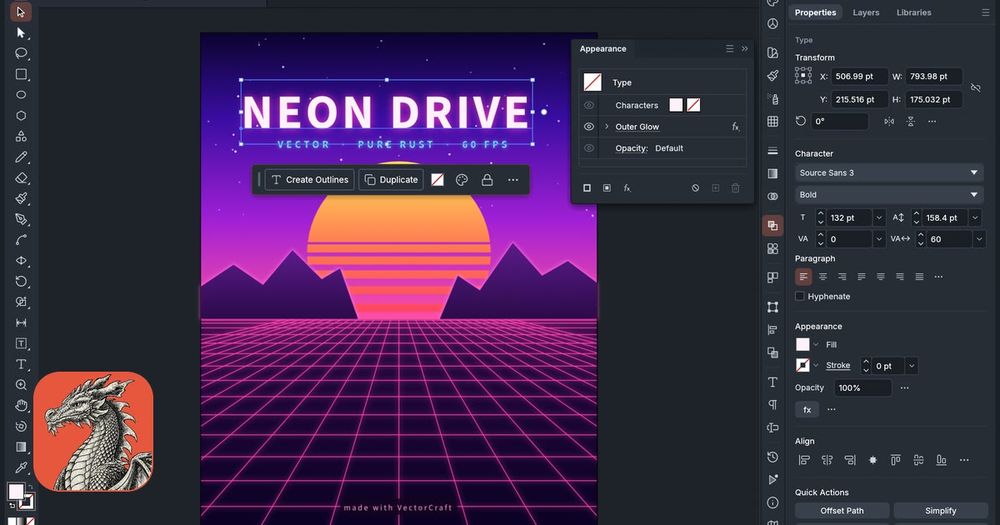This screenshot has height=525, width=1000.
Task: Open the leading 158.4 pt dropdown
Action: [x=975, y=218]
